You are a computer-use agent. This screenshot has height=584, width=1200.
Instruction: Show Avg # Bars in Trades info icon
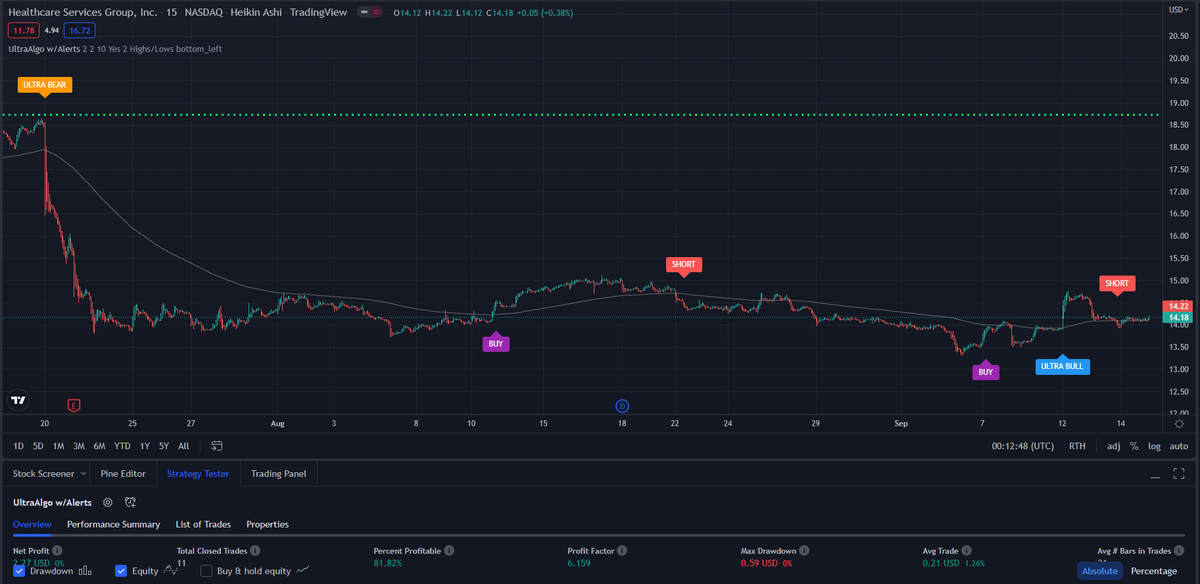pyautogui.click(x=1179, y=551)
